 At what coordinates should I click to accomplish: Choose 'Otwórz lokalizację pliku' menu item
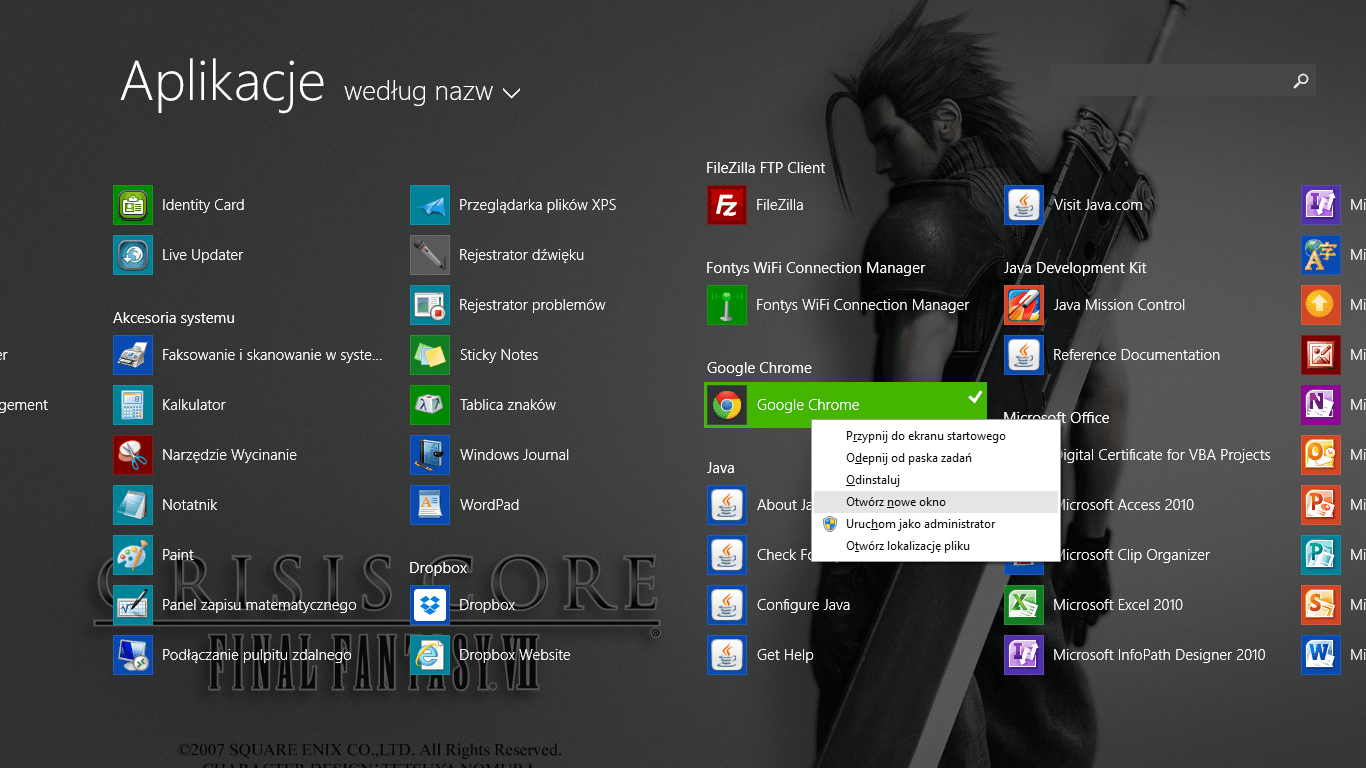coord(907,546)
